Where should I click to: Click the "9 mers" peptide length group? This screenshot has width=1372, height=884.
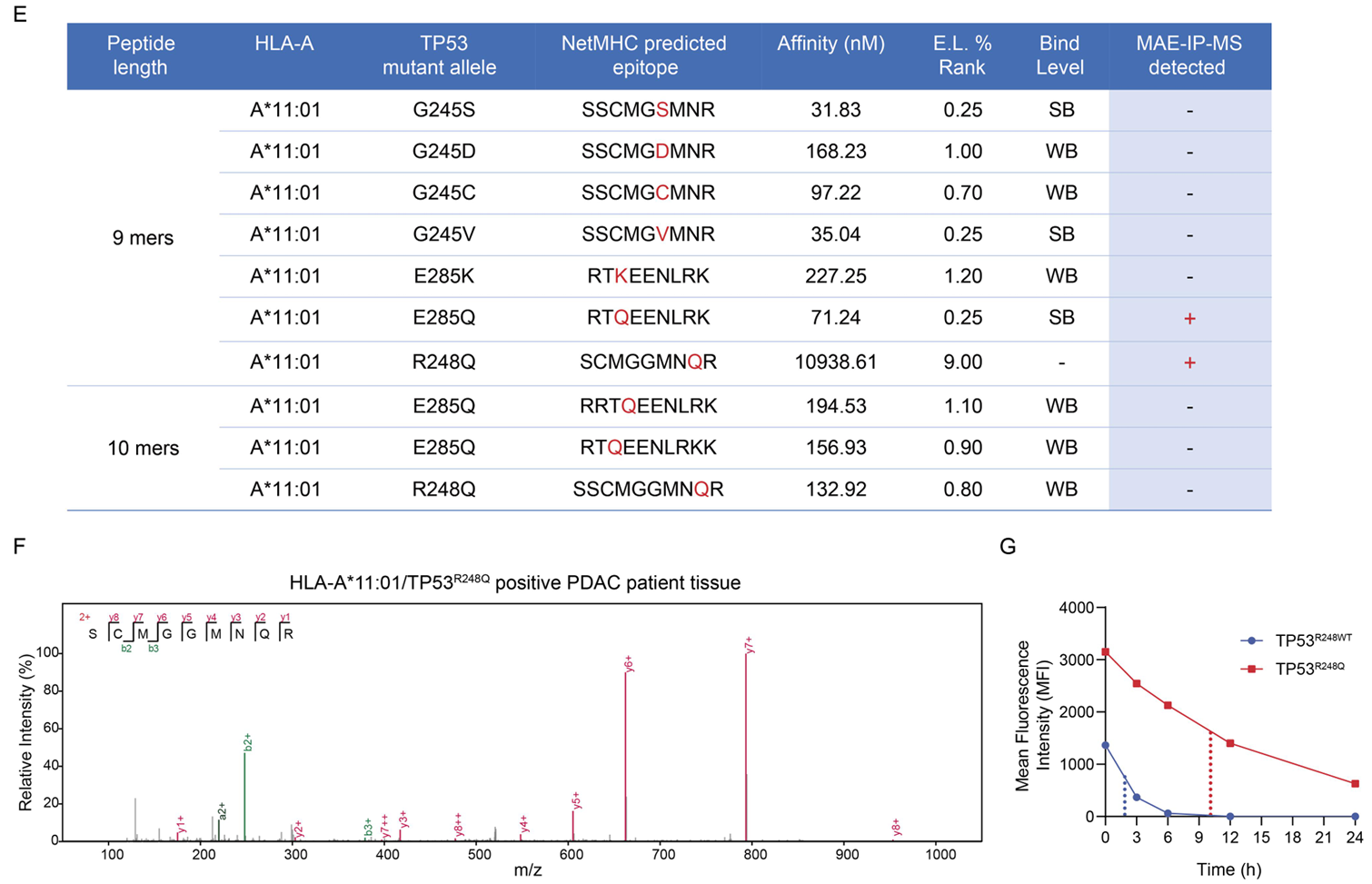143,238
